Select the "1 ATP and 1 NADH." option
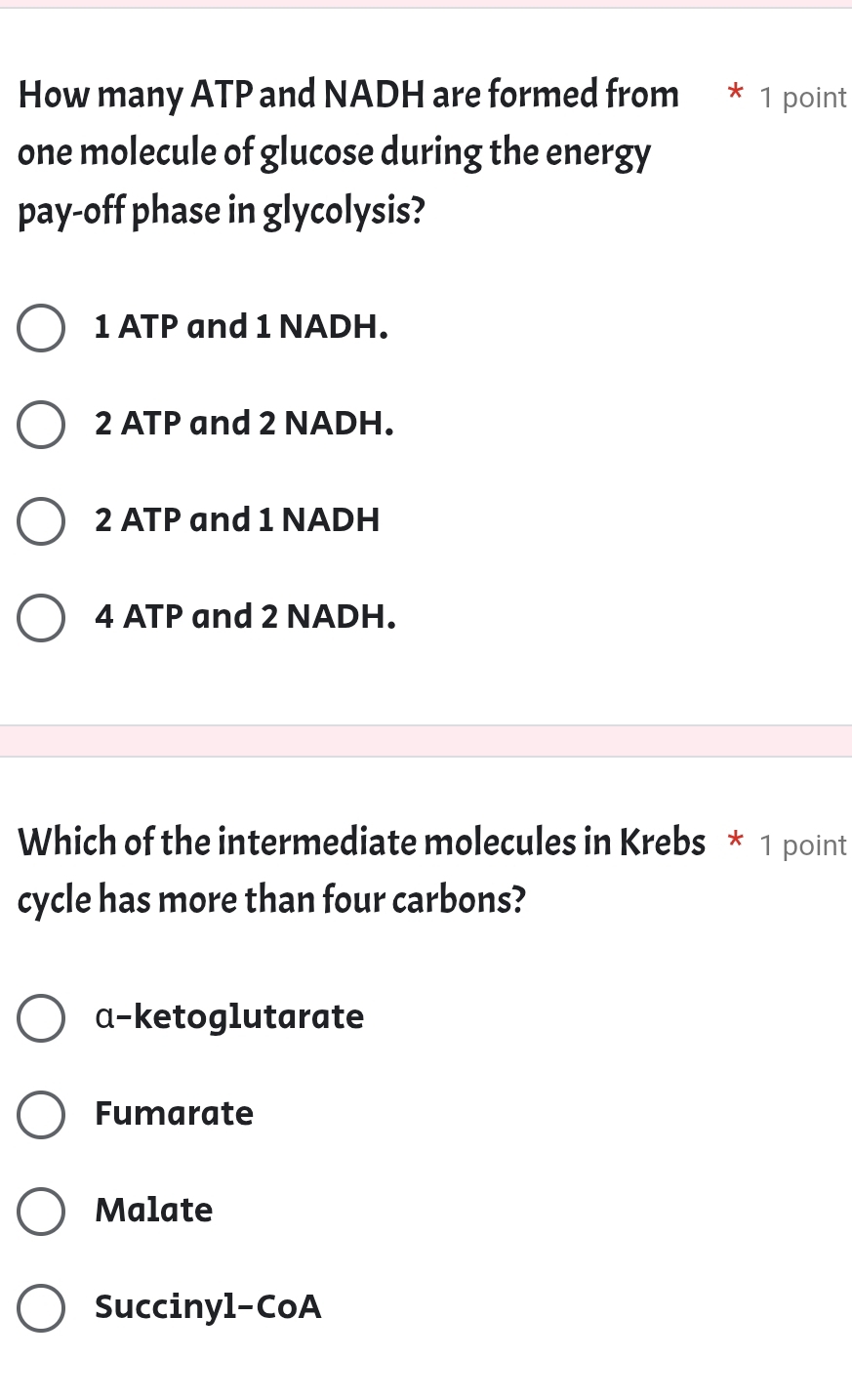The height and width of the screenshot is (1400, 852). coord(40,328)
